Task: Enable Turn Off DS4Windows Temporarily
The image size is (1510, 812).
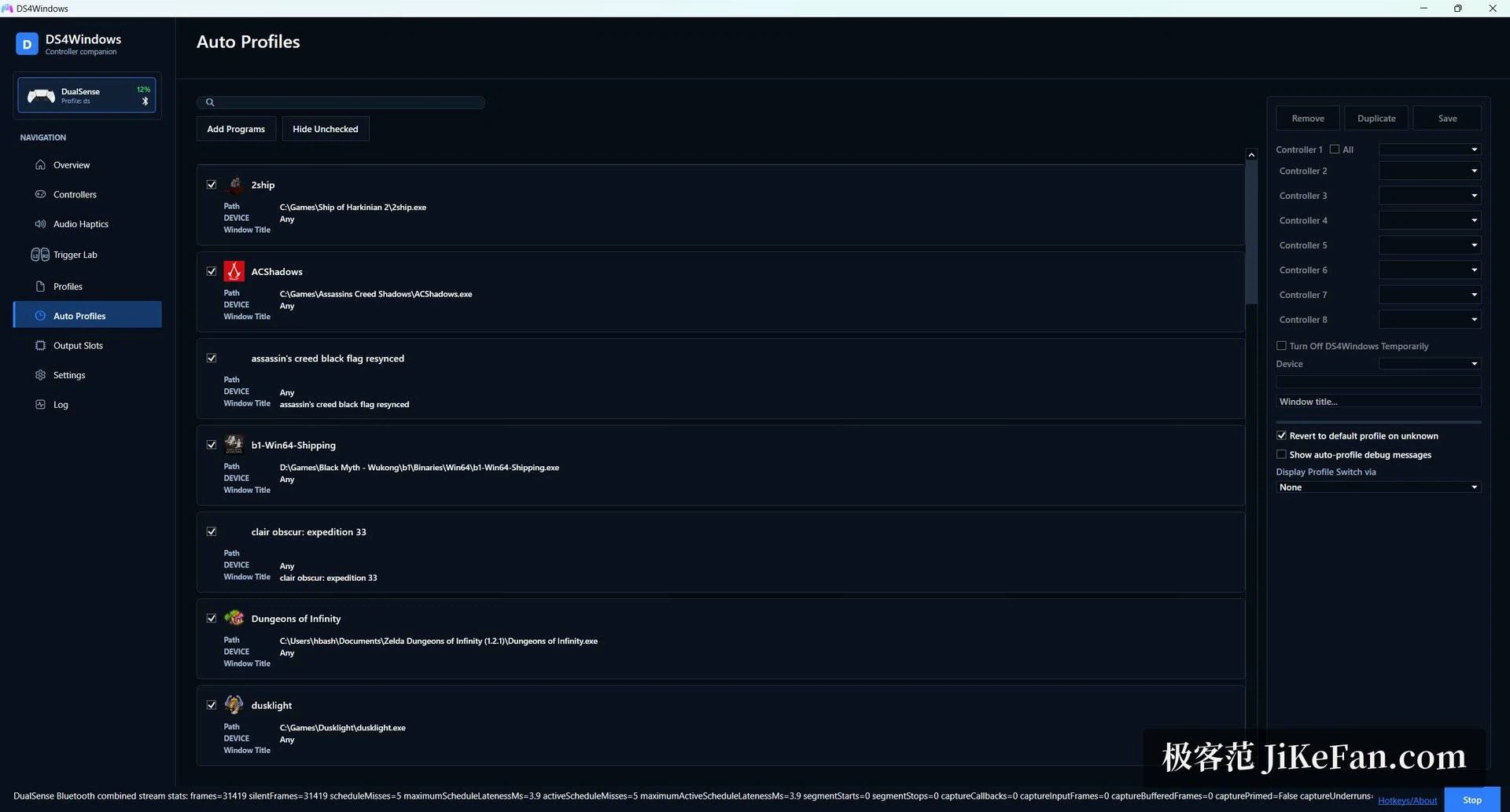Action: click(1281, 346)
